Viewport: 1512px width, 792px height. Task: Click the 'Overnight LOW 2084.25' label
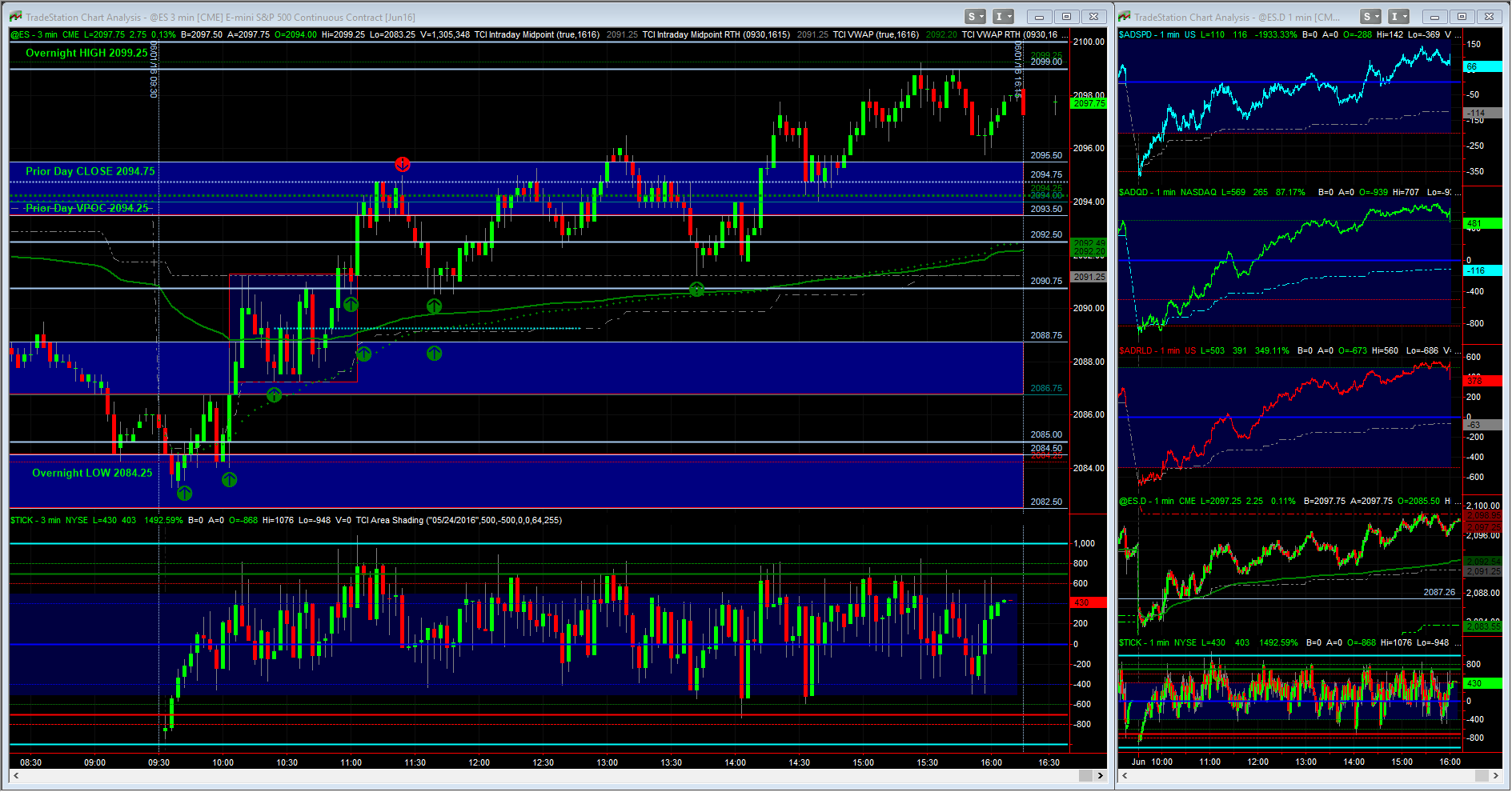92,473
